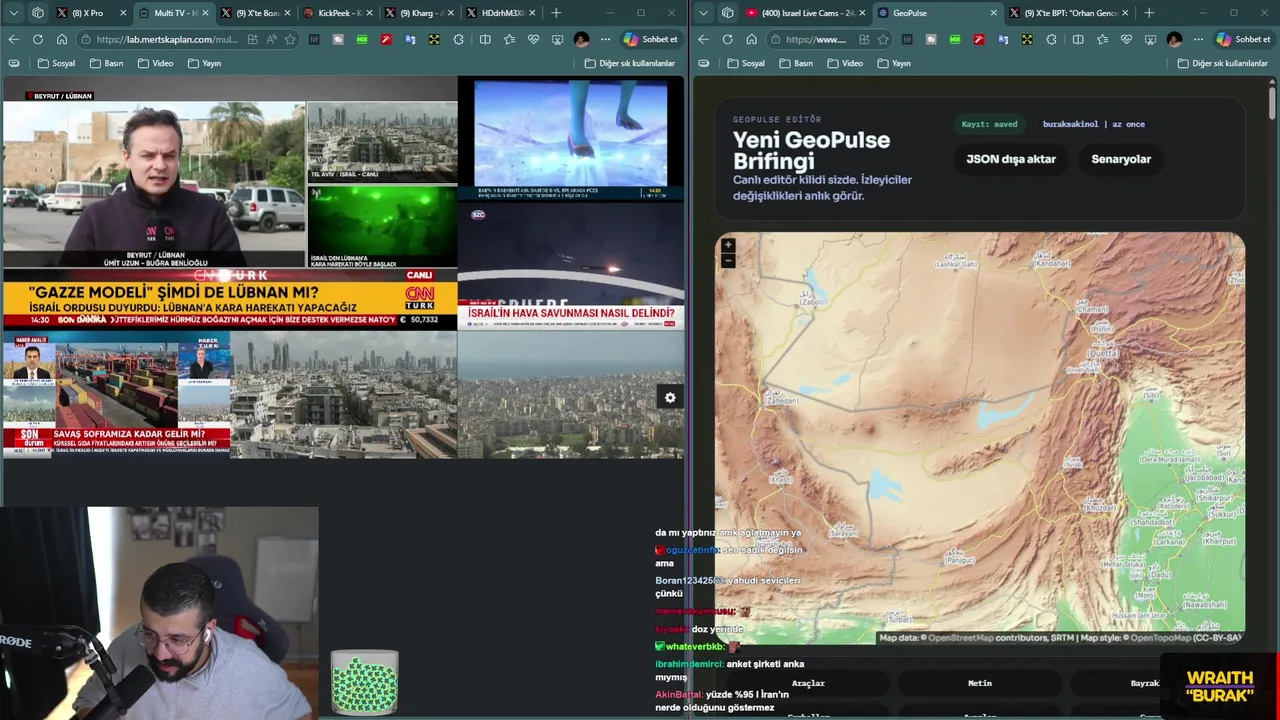Zoom in on the GeoPulse map
1280x720 pixels.
pyautogui.click(x=728, y=245)
